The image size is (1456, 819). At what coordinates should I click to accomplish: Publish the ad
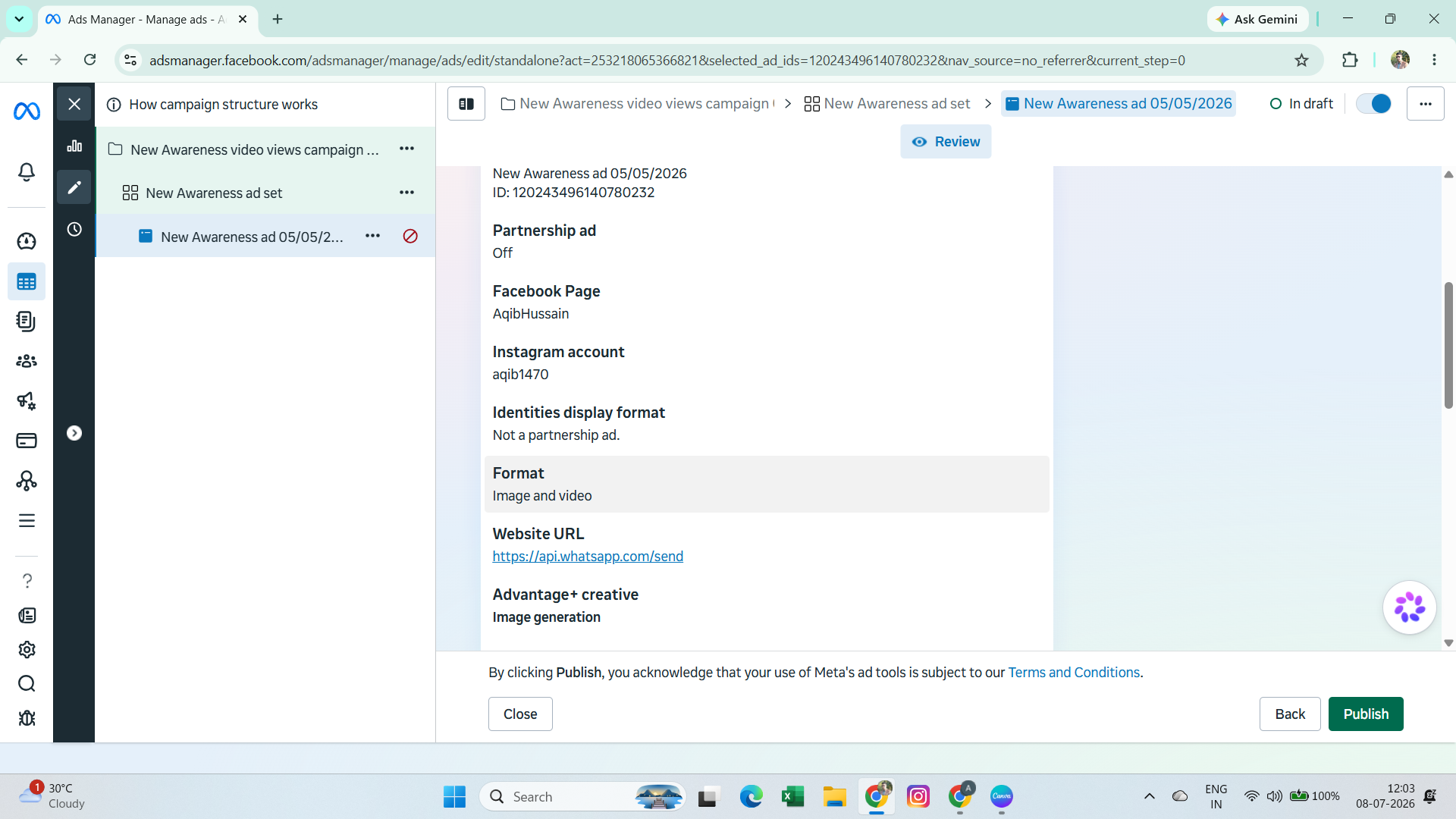[1366, 714]
